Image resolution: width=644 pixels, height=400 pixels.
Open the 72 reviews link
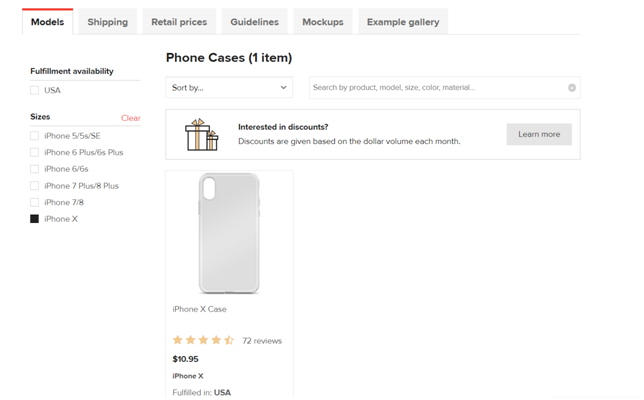[x=262, y=341]
